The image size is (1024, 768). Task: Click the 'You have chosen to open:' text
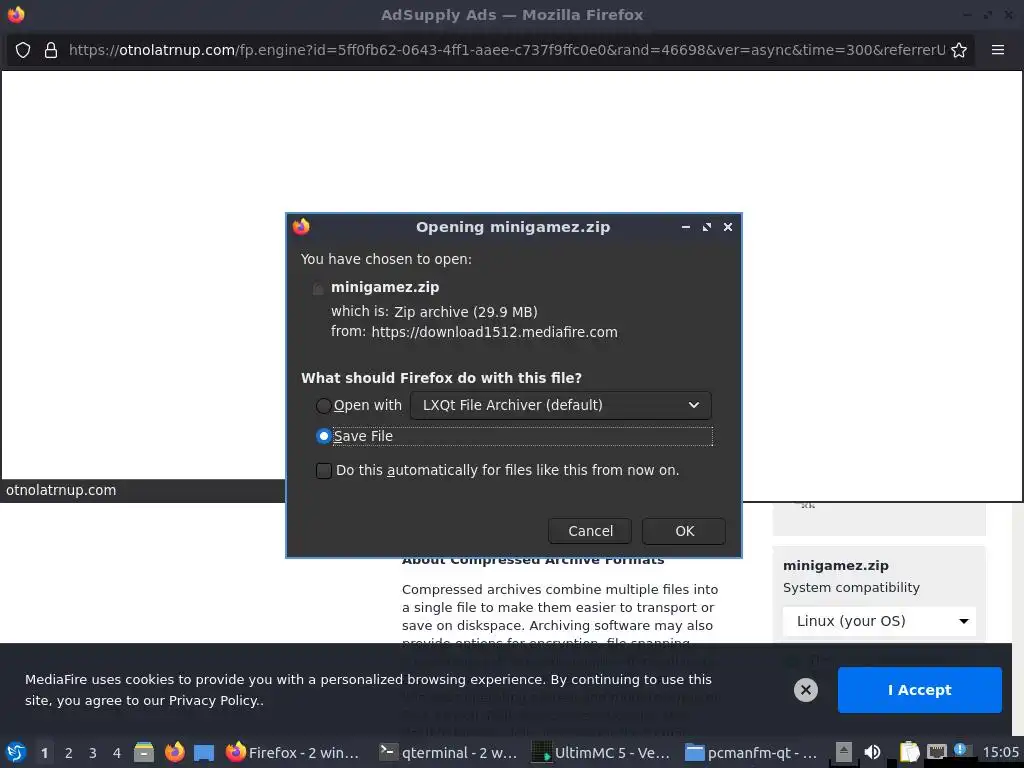pyautogui.click(x=386, y=259)
